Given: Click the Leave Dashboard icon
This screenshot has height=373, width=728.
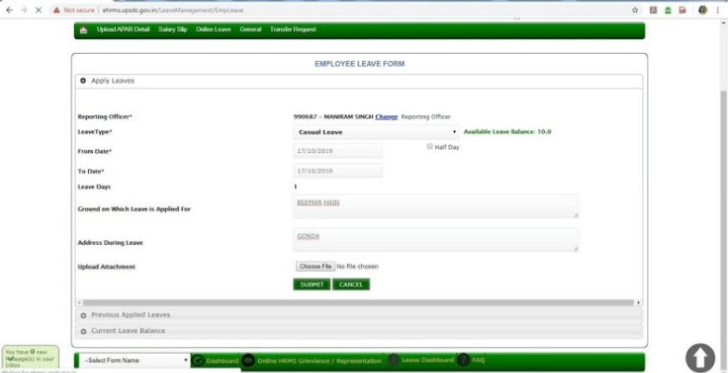Looking at the screenshot, I should [x=394, y=360].
